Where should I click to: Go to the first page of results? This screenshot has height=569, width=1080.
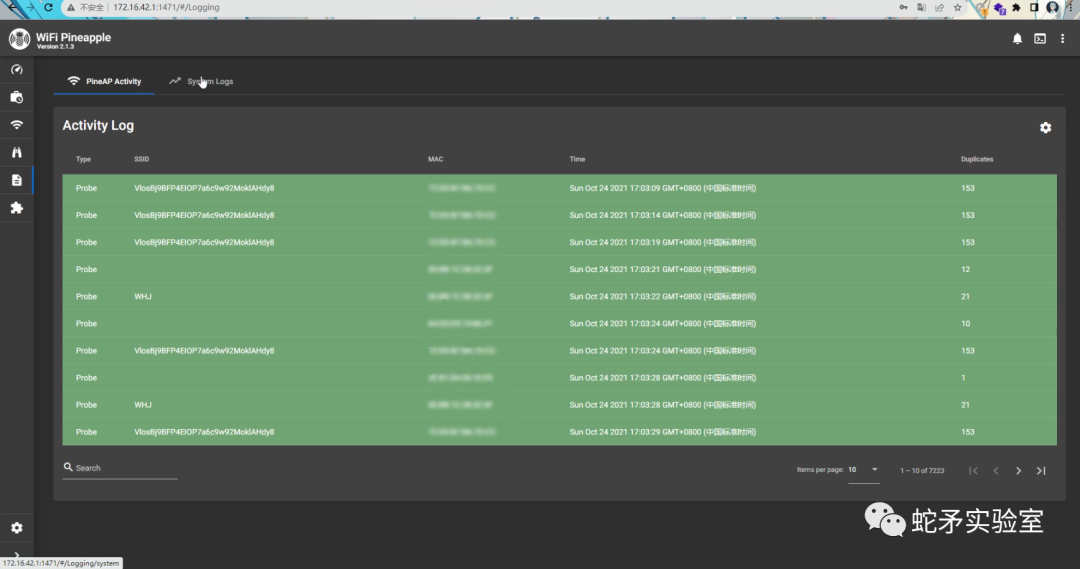click(973, 470)
